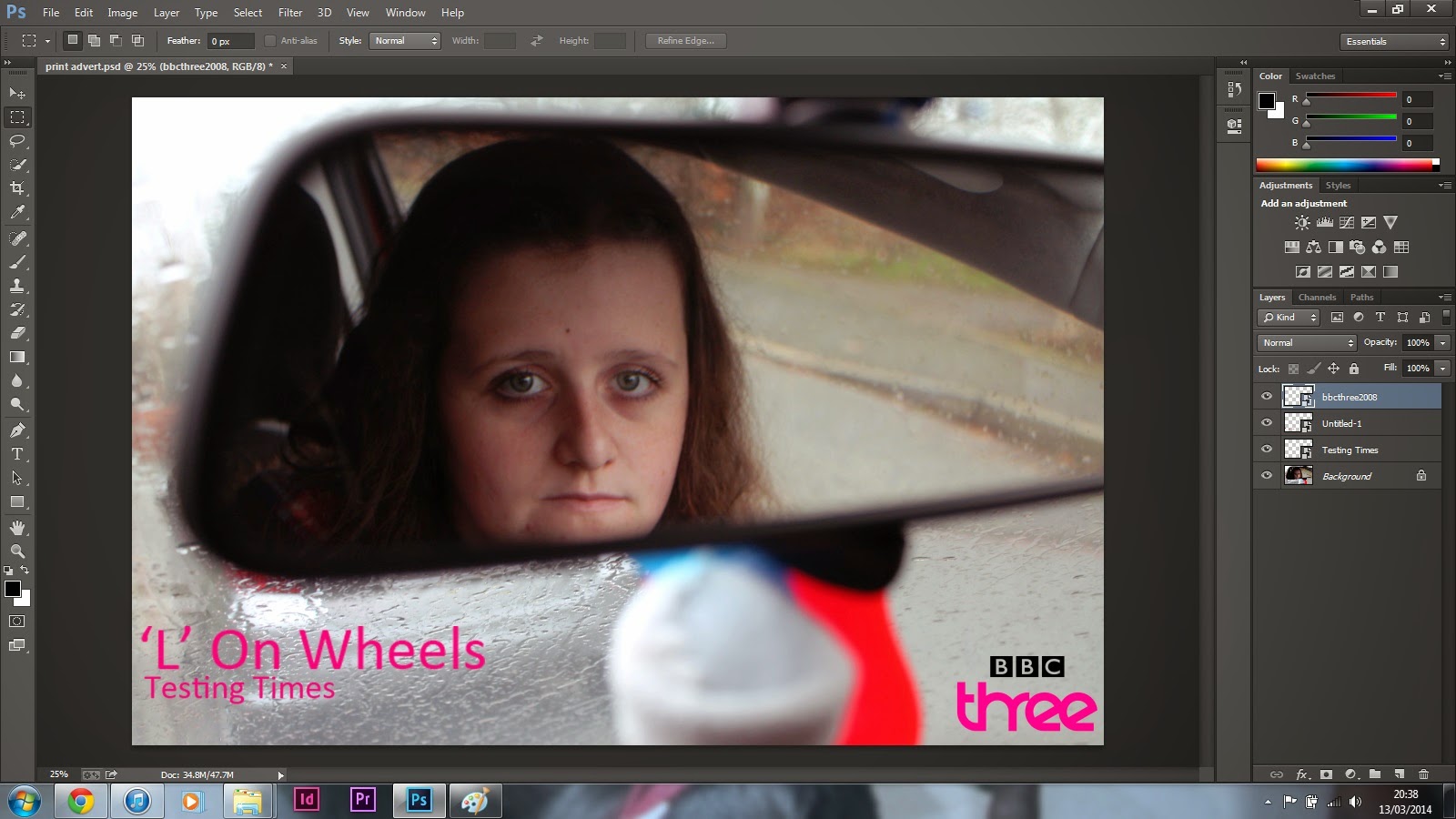
Task: Swap width and height values
Action: [x=537, y=41]
